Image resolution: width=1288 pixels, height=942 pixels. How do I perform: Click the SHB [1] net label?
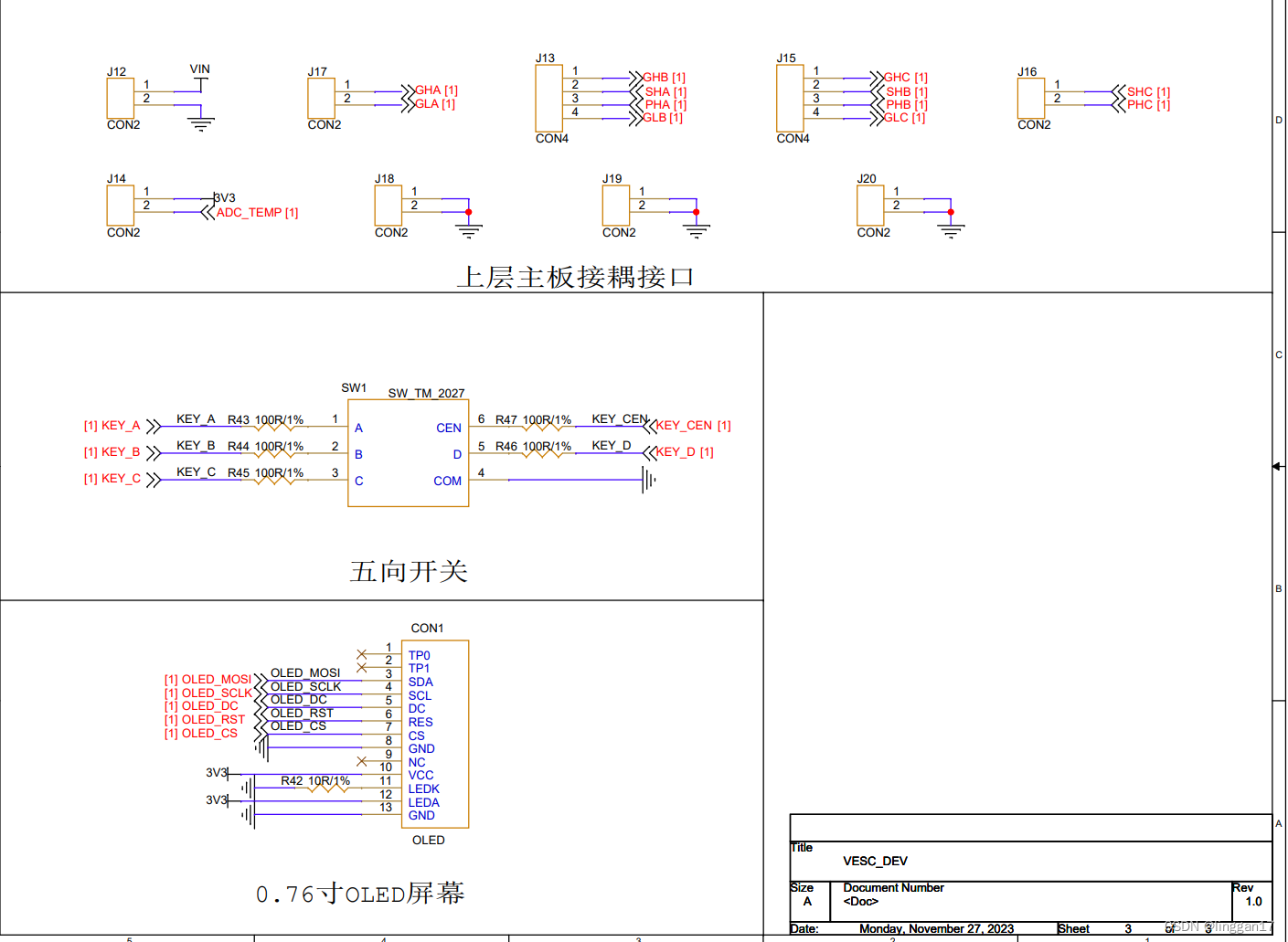907,91
